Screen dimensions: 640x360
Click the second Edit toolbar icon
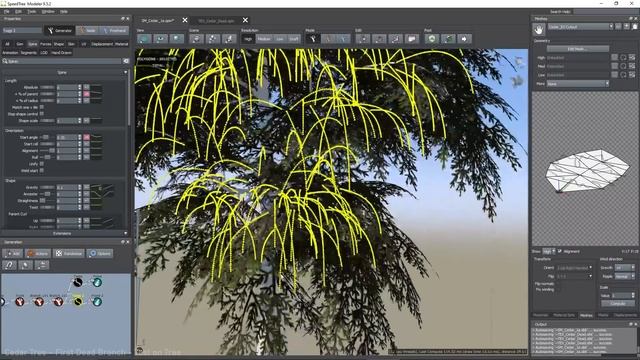pos(379,39)
